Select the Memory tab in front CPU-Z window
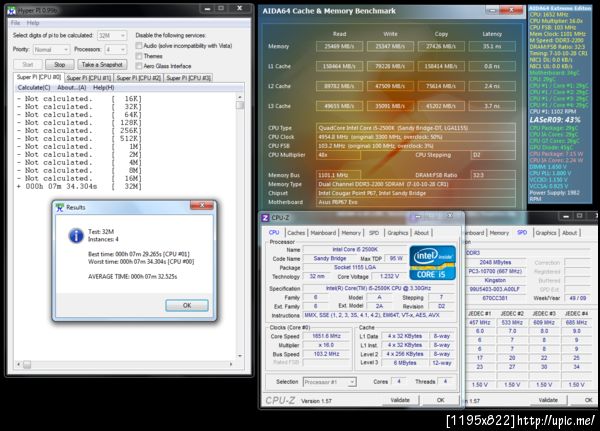Screen dimensions: 600x431 pyautogui.click(x=351, y=233)
